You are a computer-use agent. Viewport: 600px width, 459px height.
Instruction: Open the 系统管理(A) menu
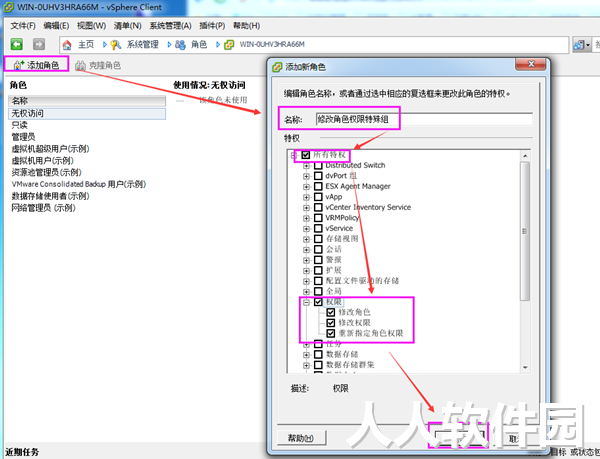coord(170,26)
